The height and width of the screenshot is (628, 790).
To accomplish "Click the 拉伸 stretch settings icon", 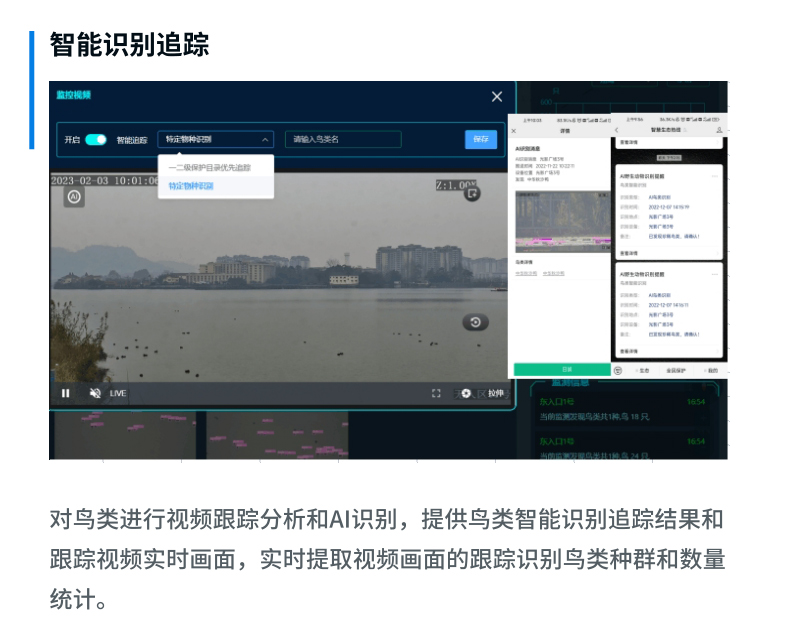I will (466, 393).
